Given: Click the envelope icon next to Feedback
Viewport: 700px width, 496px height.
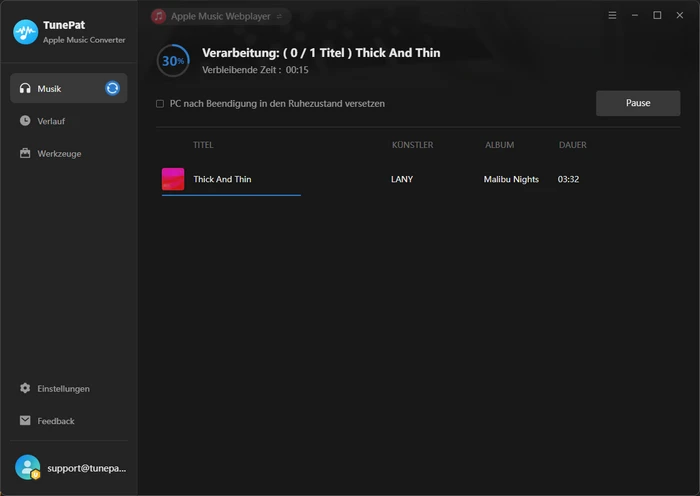Looking at the screenshot, I should [x=25, y=421].
